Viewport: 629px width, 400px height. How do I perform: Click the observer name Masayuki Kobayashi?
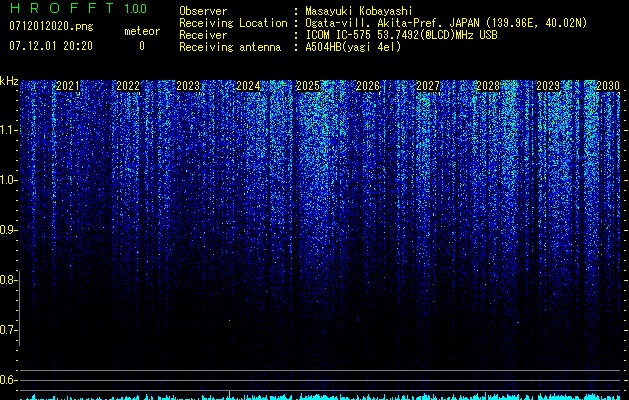[359, 11]
